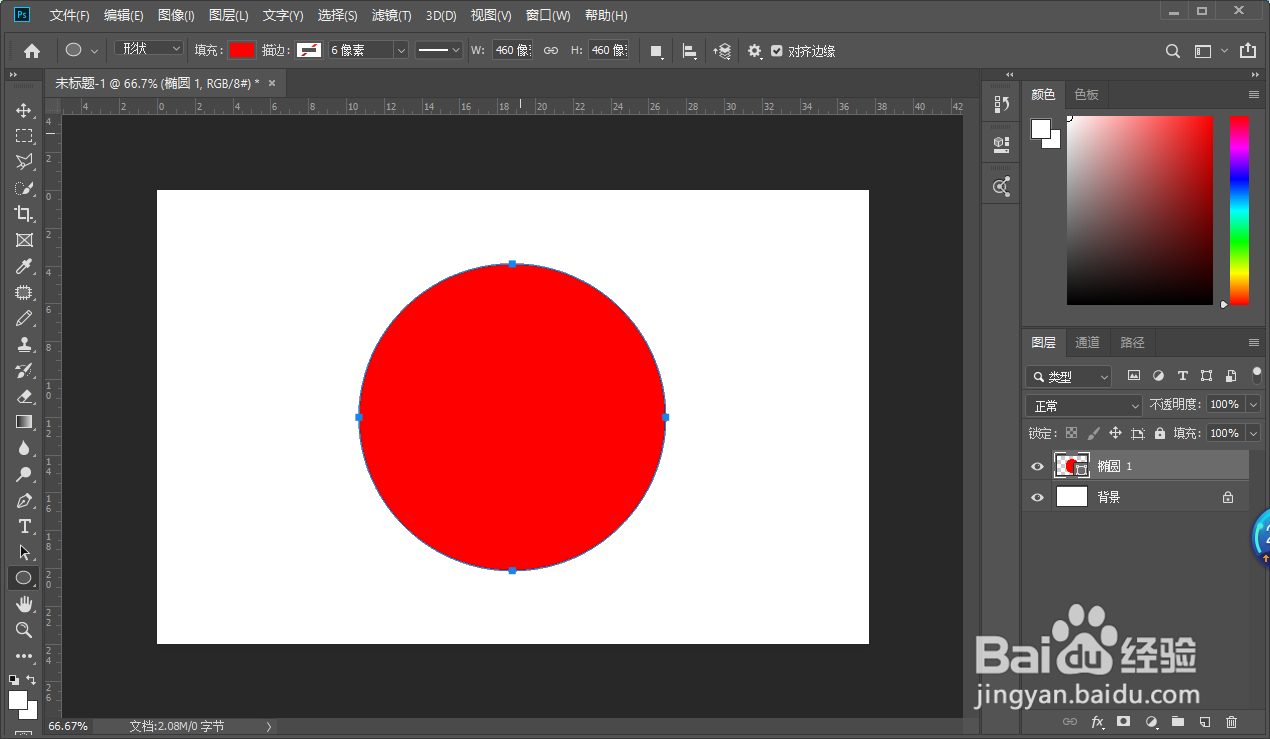Select the Crop tool

pos(24,214)
